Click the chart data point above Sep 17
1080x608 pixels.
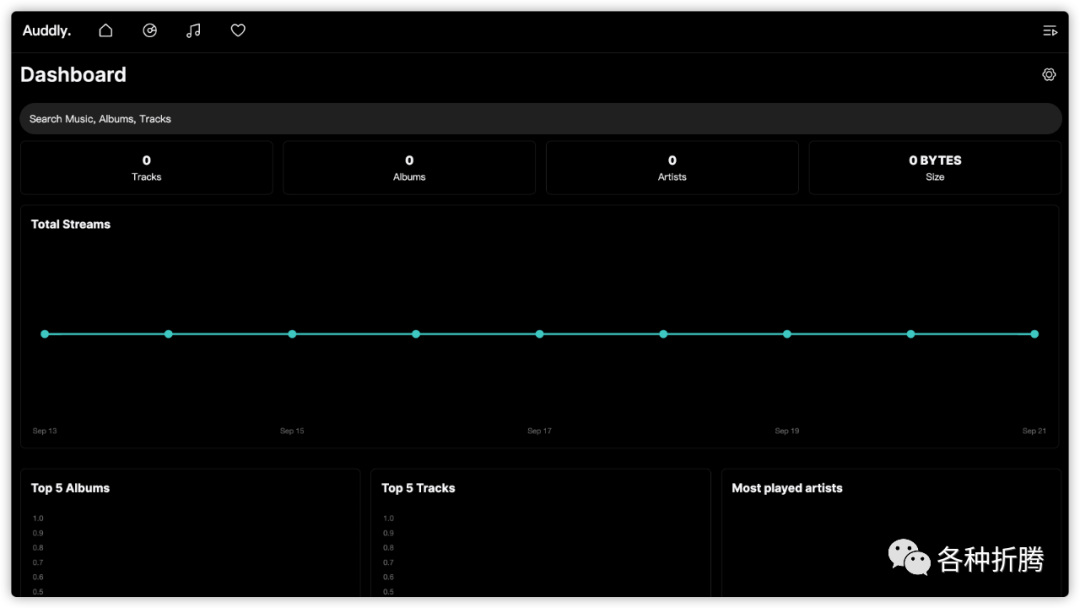click(x=539, y=334)
